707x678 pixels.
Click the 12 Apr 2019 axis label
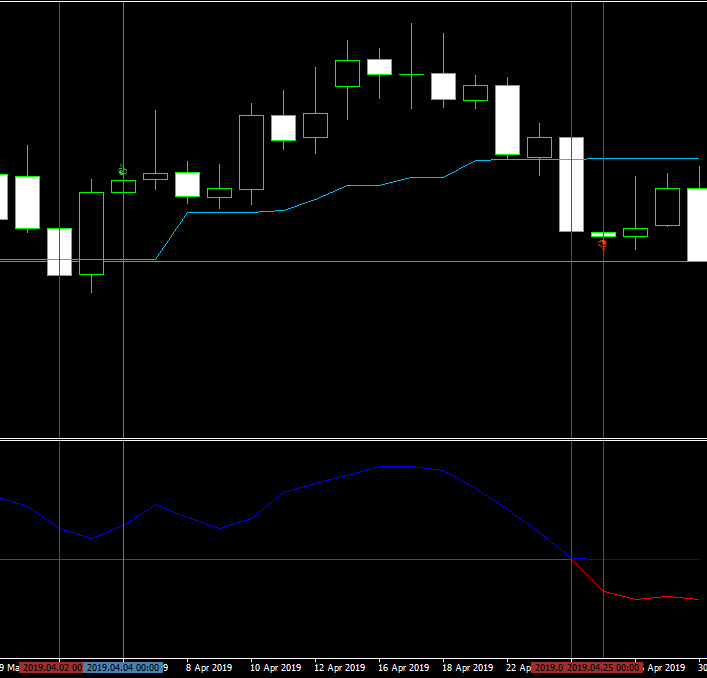coord(340,668)
